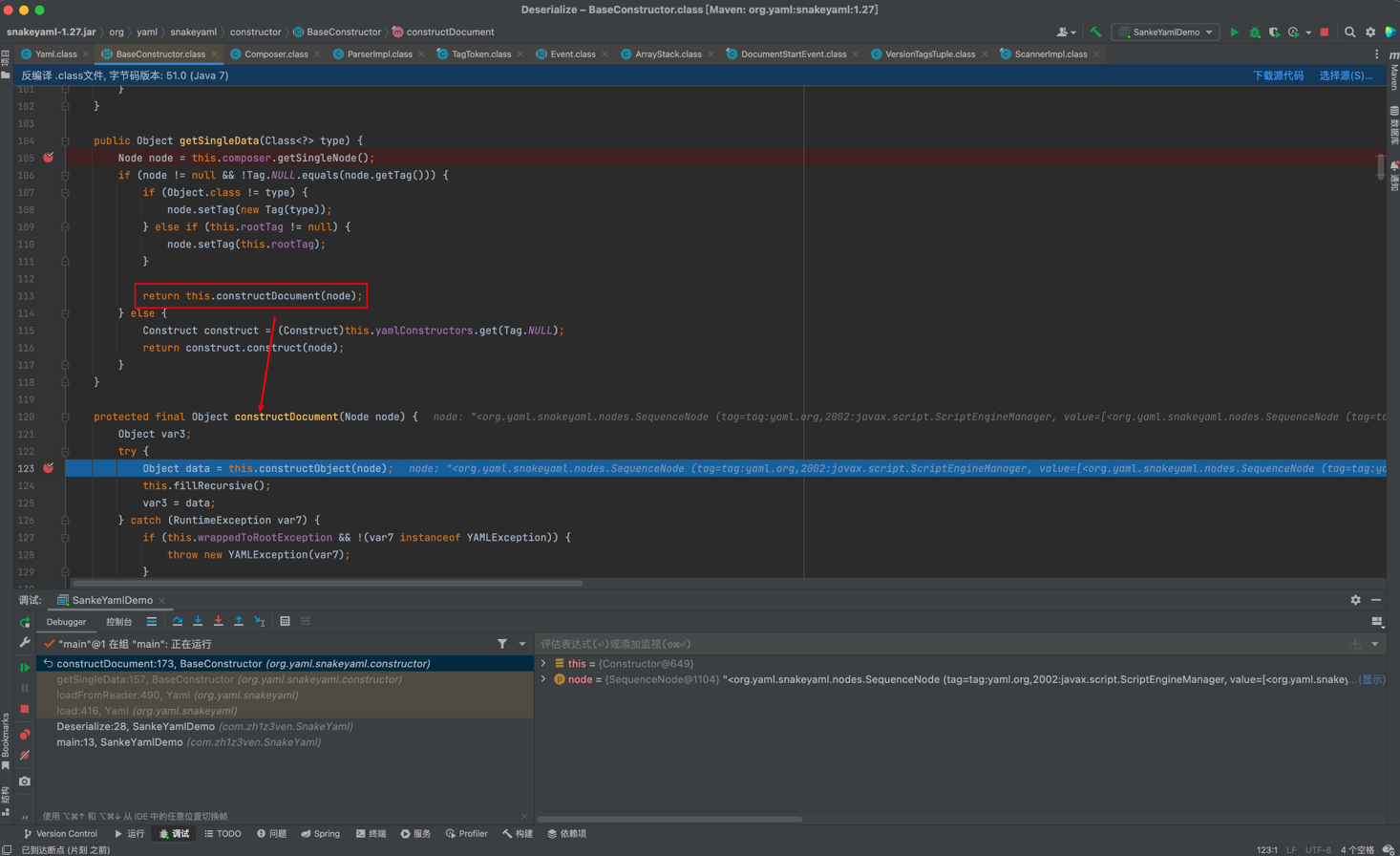Click the 选择源(S)... link
This screenshot has width=1400, height=856.
1345,75
